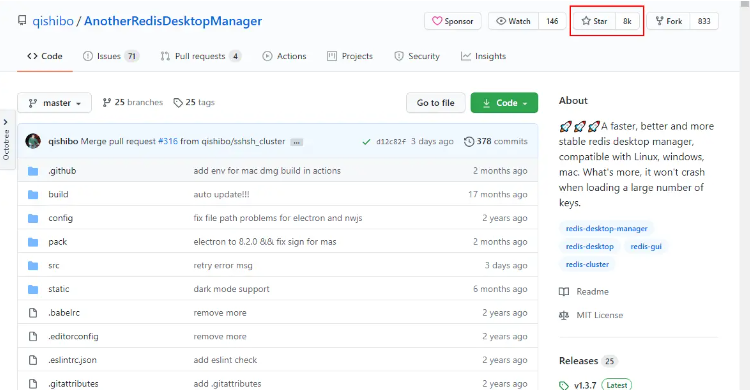Open the config folder
Image resolution: width=750 pixels, height=390 pixels.
click(60, 218)
